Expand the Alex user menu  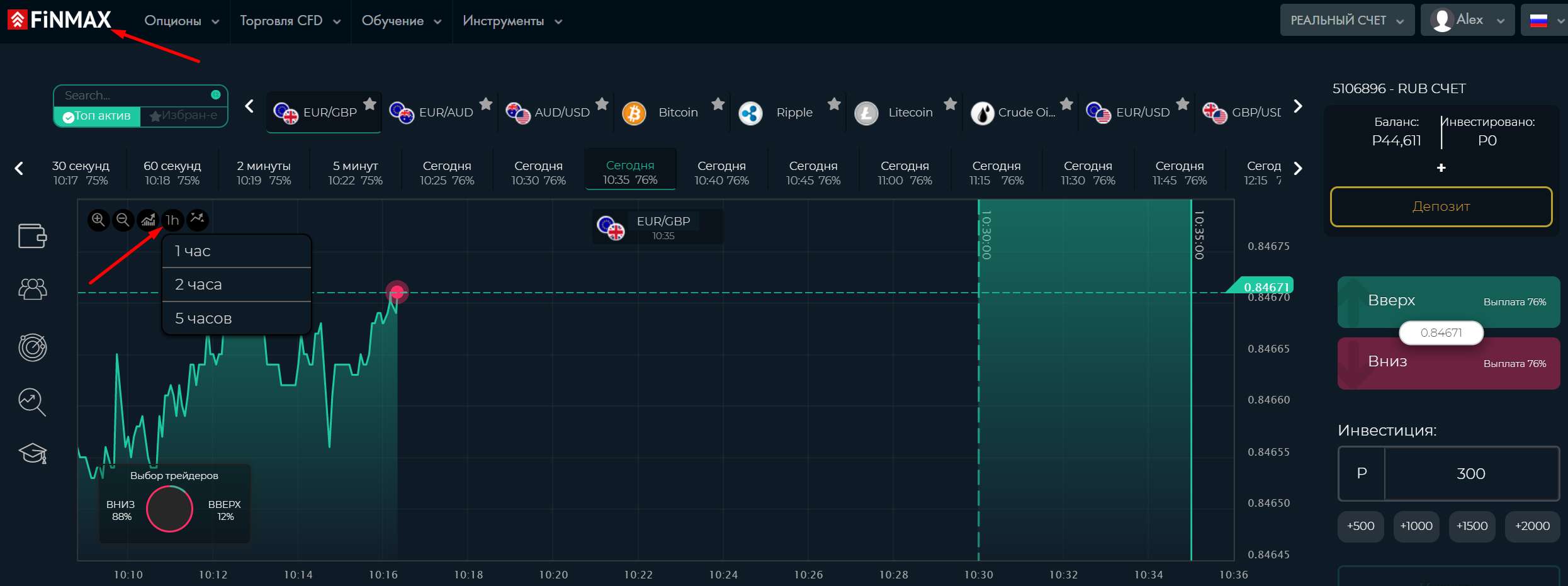(x=1467, y=20)
